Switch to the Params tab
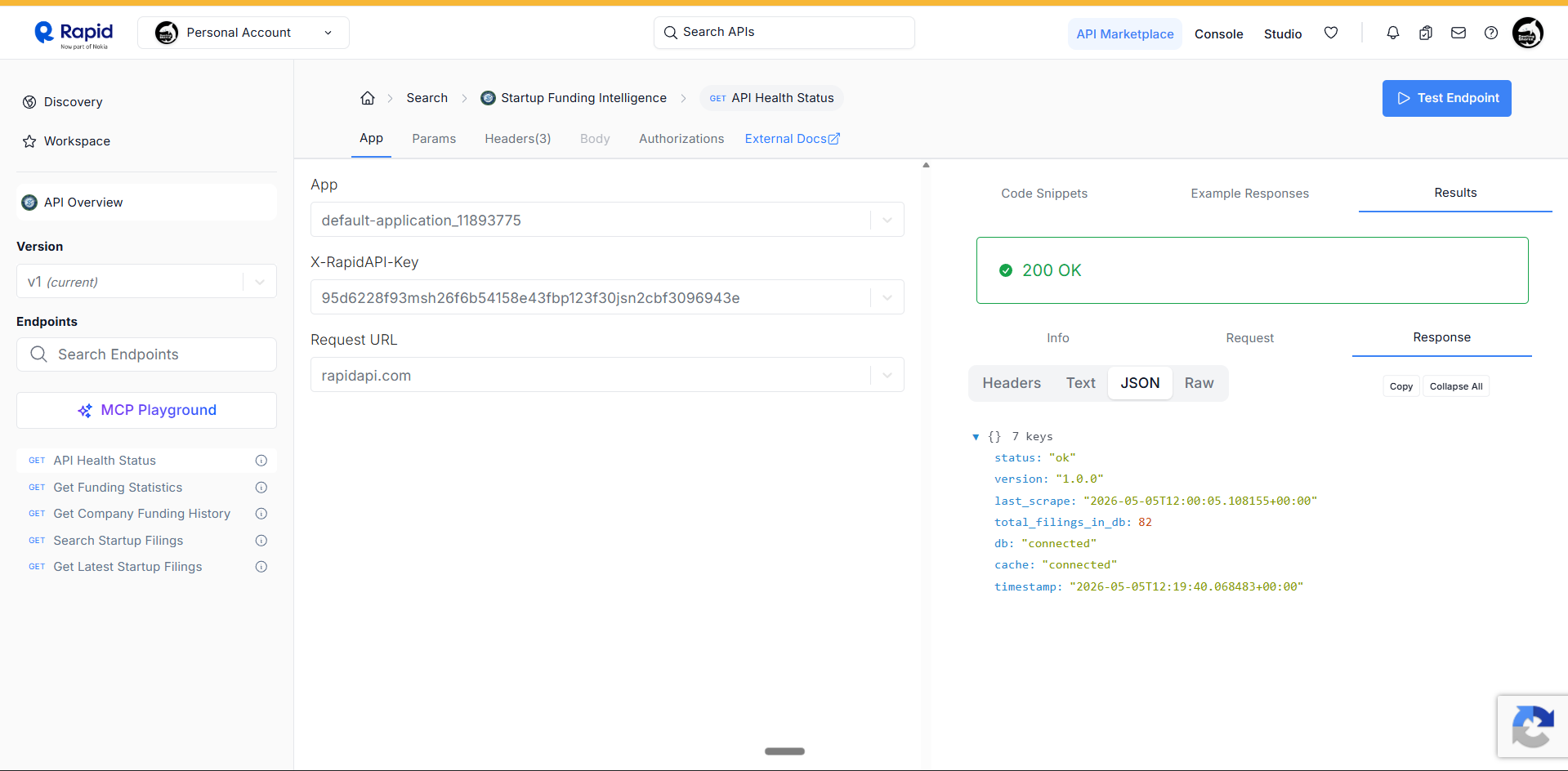The width and height of the screenshot is (1568, 771). 434,139
